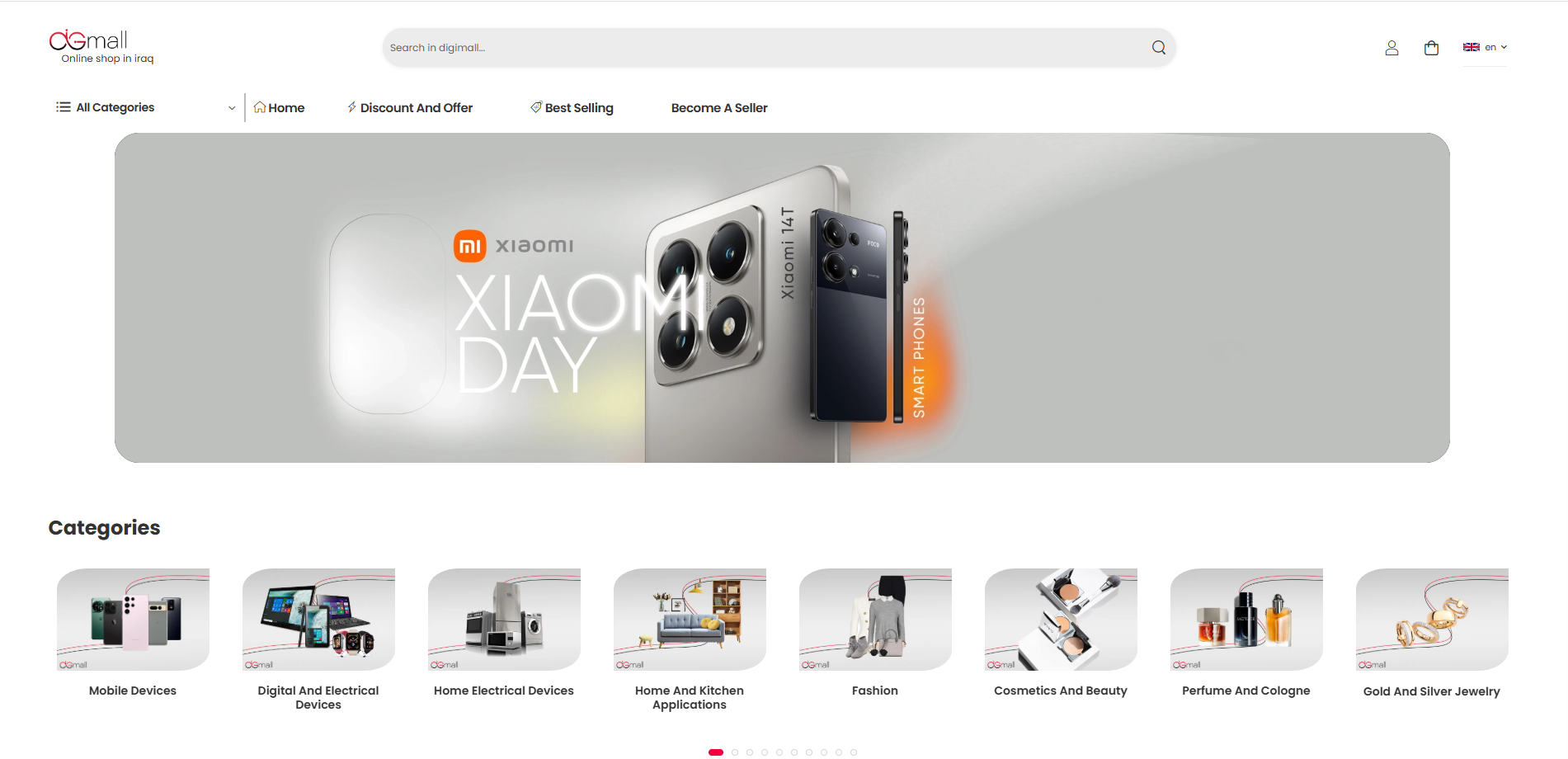The width and height of the screenshot is (1568, 759).
Task: Open the shopping bag cart icon
Action: point(1431,48)
